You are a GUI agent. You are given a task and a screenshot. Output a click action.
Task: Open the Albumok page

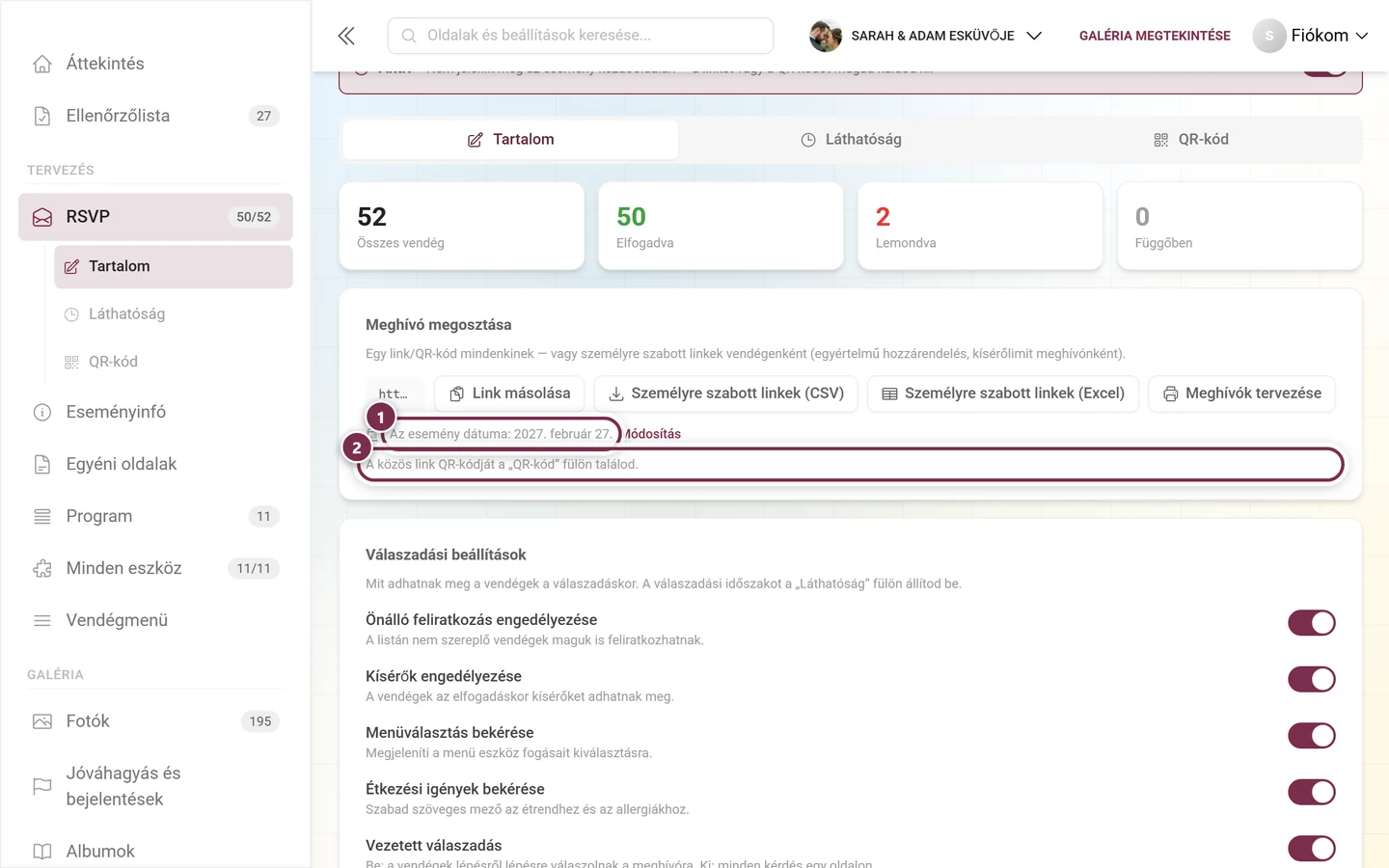point(155,852)
